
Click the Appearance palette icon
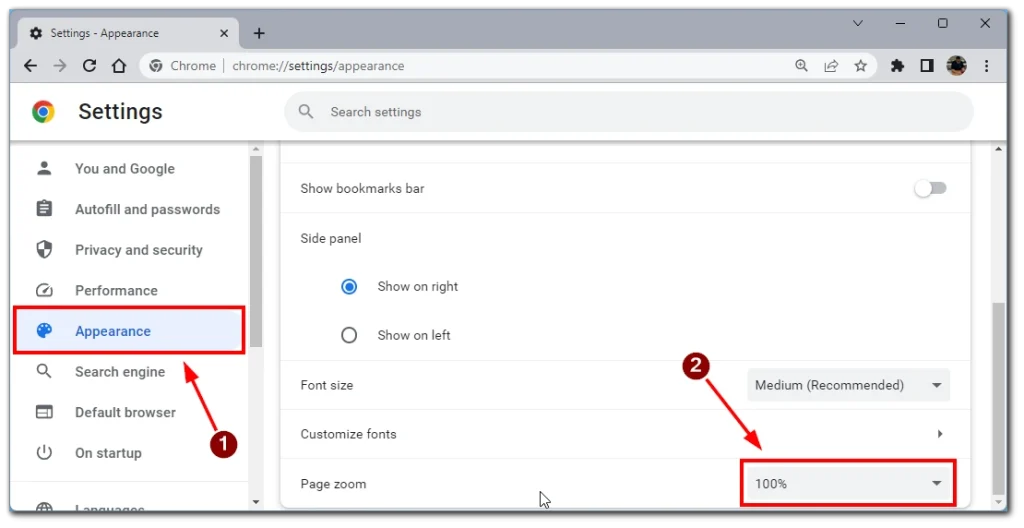click(44, 331)
